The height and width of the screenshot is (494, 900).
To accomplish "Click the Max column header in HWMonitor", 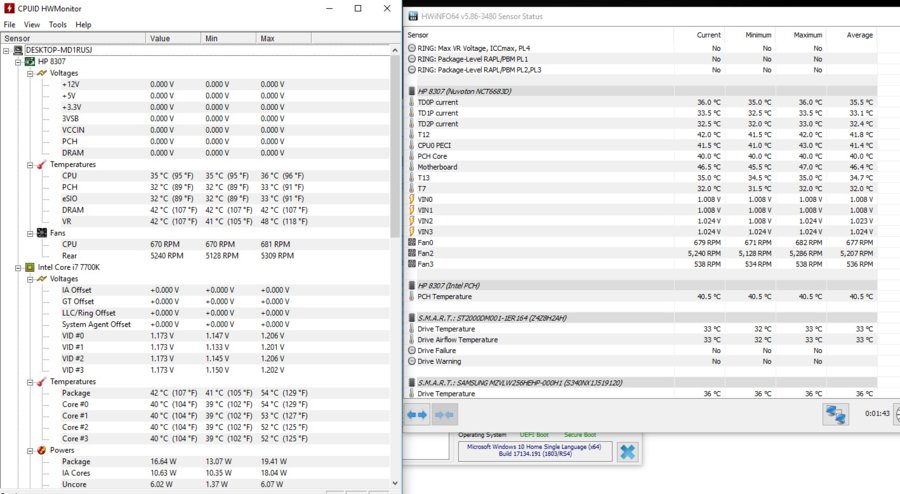I will 267,38.
